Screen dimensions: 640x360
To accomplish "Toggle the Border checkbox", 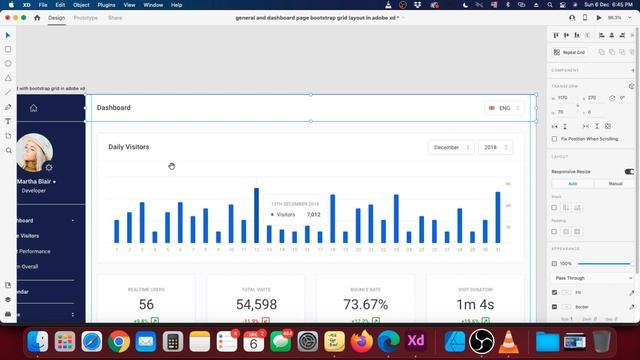I will (x=554, y=307).
